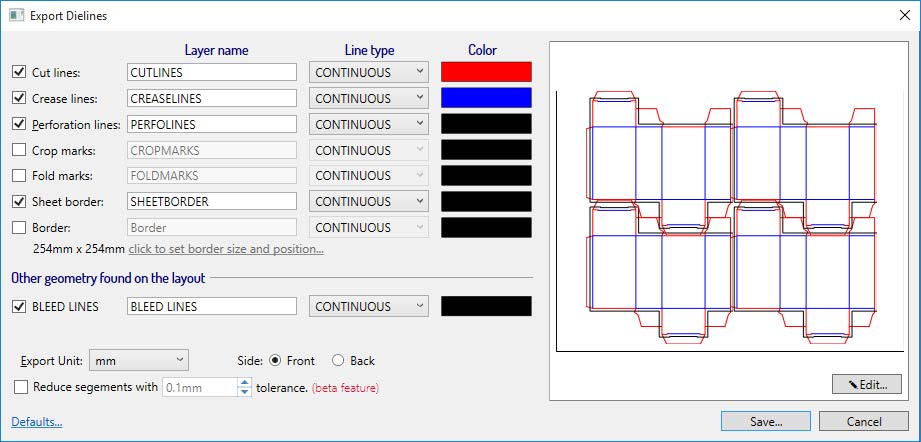Open Fold marks line type dropdown
The height and width of the screenshot is (442, 921).
[369, 176]
